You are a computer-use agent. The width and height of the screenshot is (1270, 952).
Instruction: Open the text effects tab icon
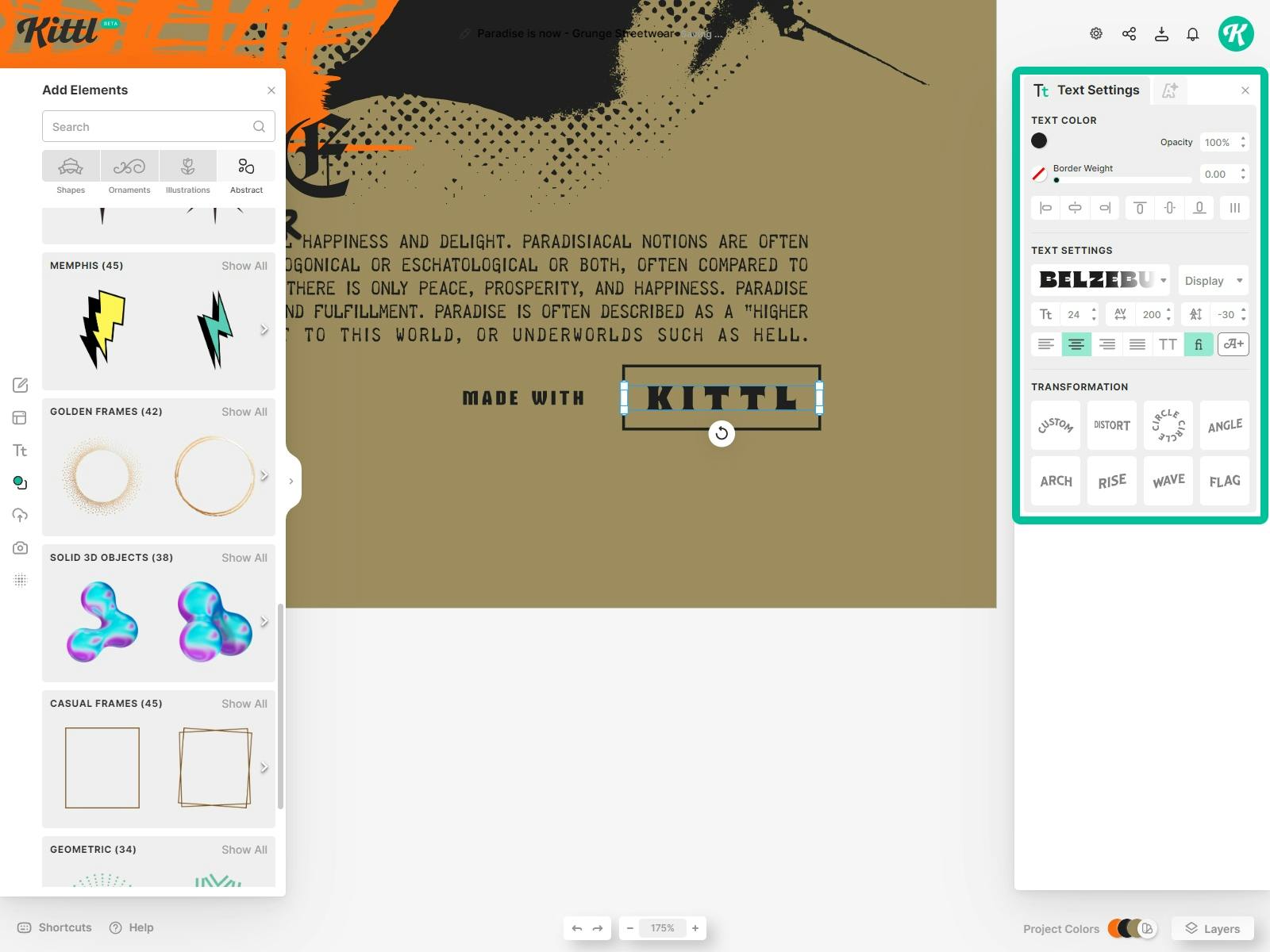(1169, 90)
